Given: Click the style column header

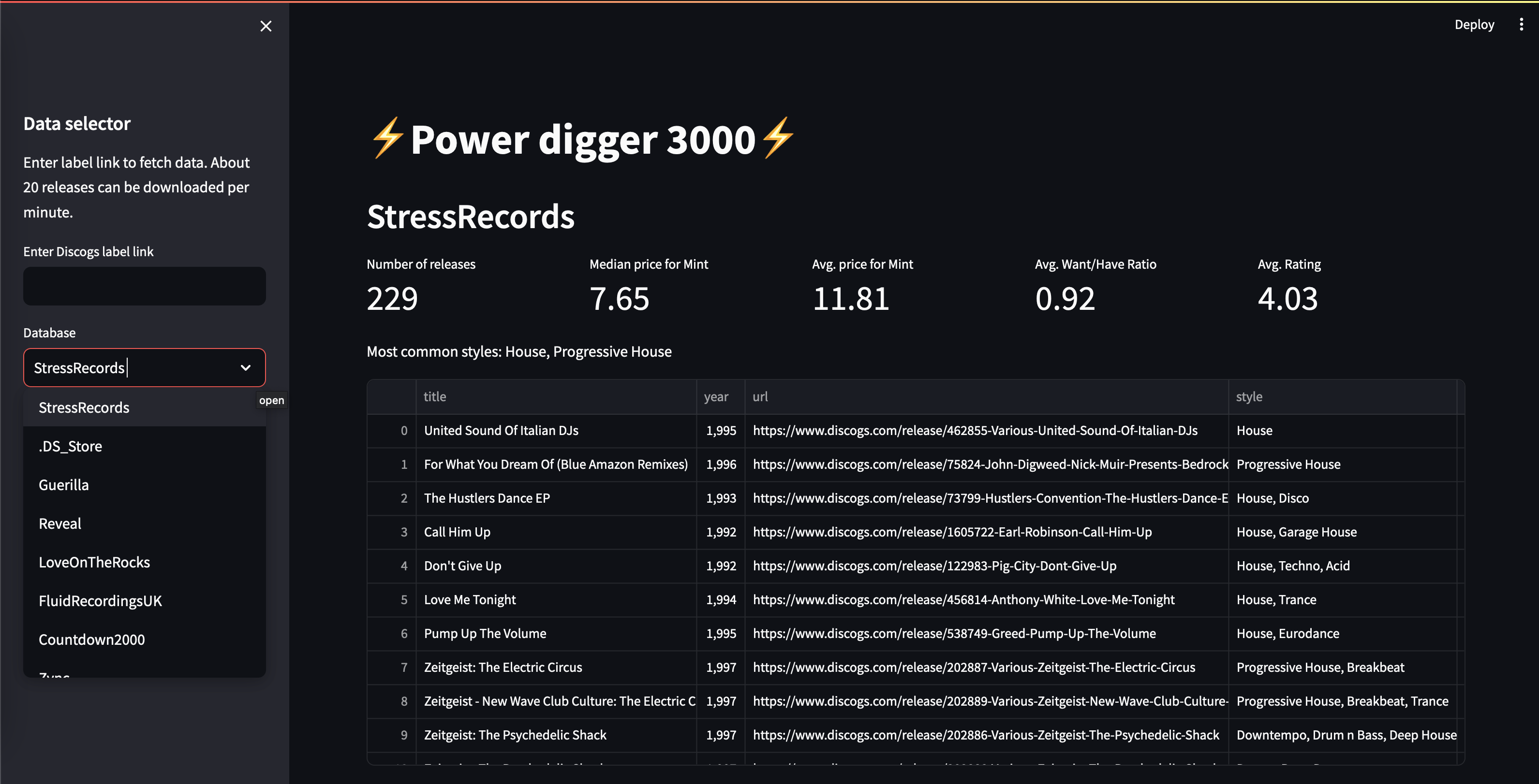Looking at the screenshot, I should [1249, 396].
